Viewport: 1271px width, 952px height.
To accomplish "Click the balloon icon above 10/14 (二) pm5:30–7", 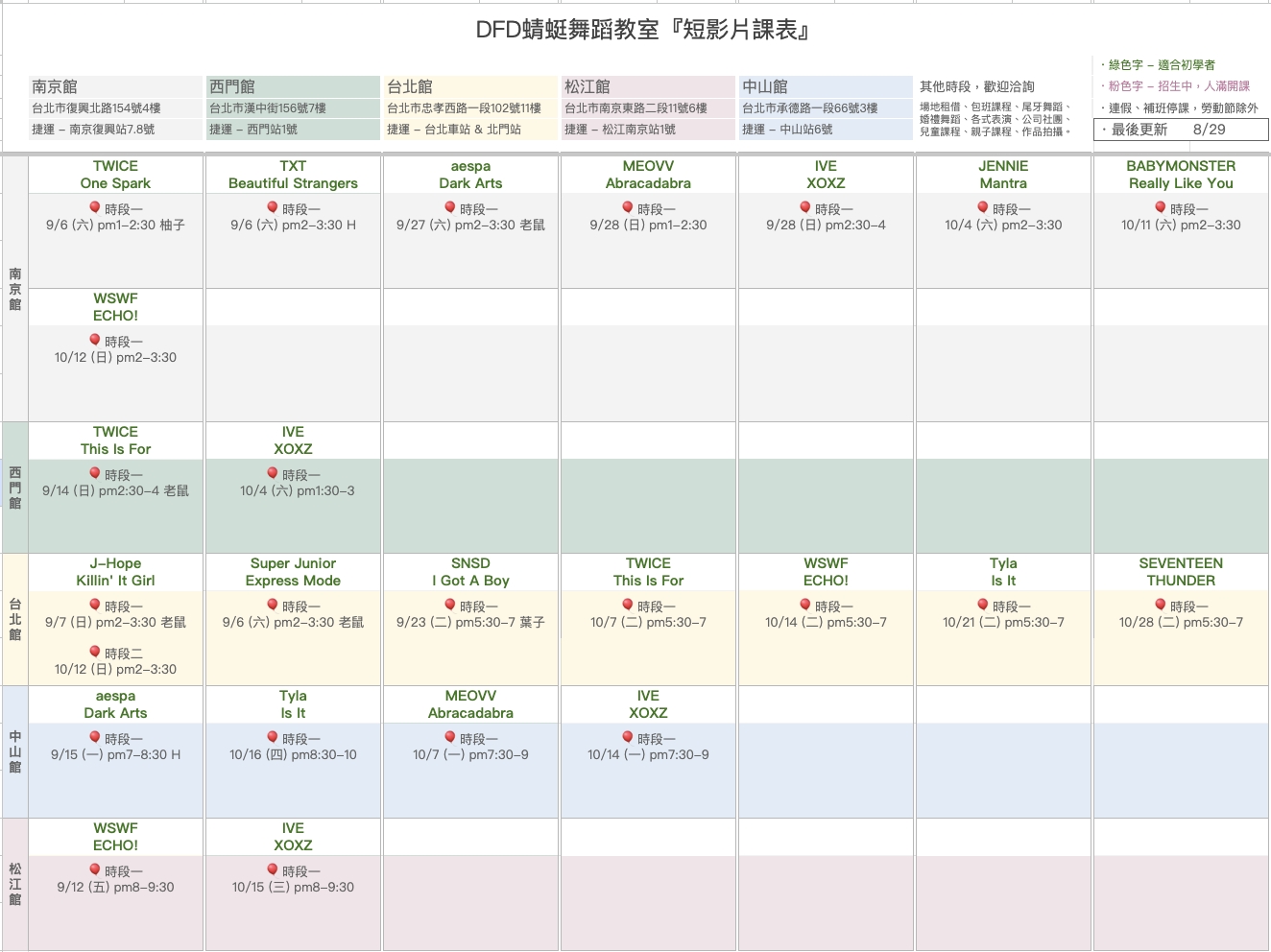I will tap(805, 605).
